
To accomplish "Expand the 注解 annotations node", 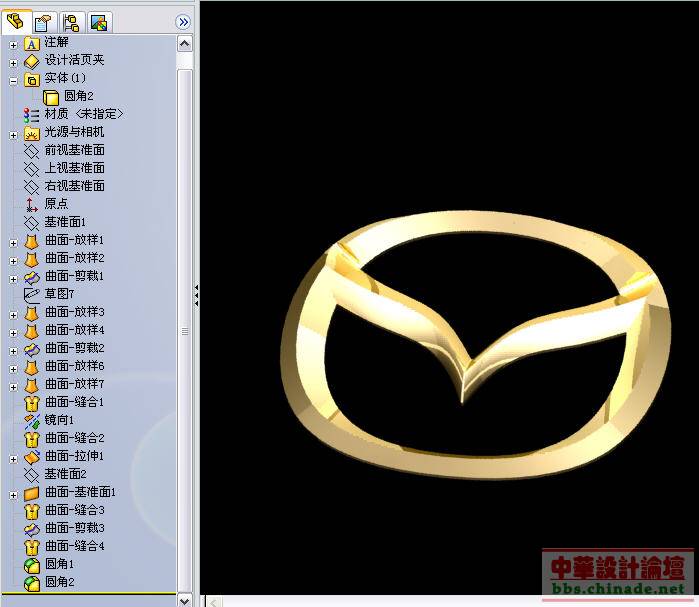I will tap(13, 45).
